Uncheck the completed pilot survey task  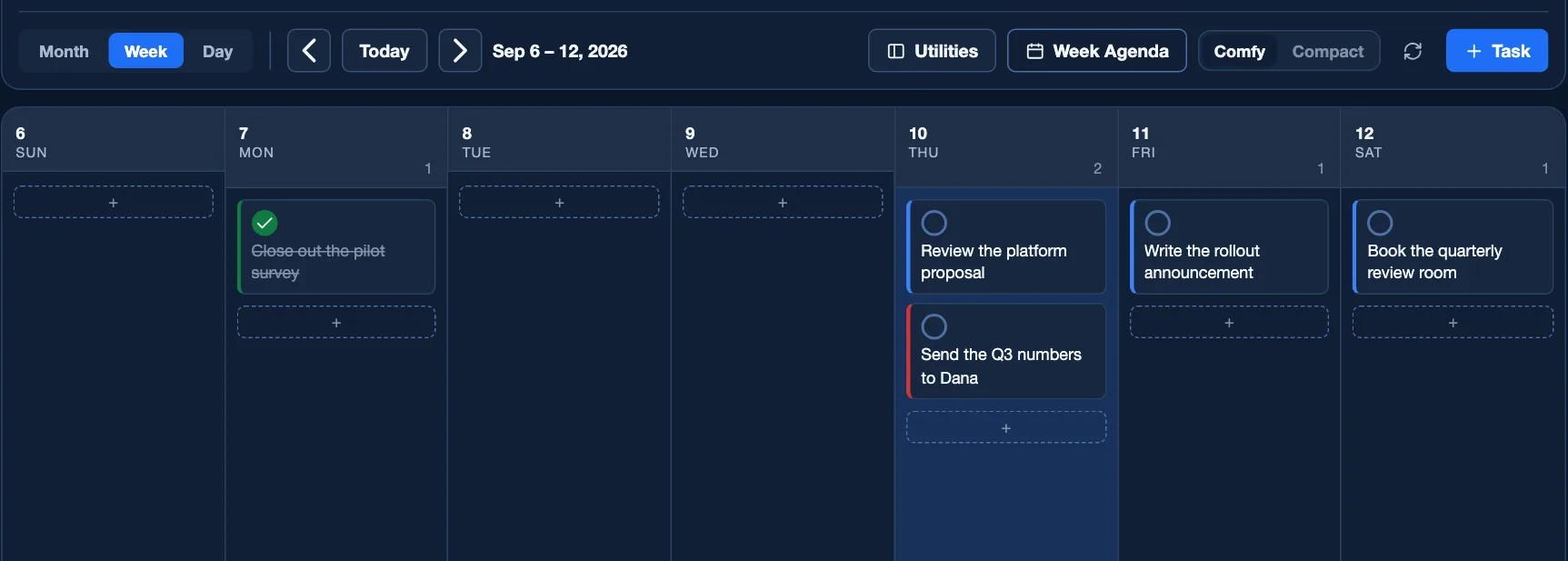[x=265, y=223]
